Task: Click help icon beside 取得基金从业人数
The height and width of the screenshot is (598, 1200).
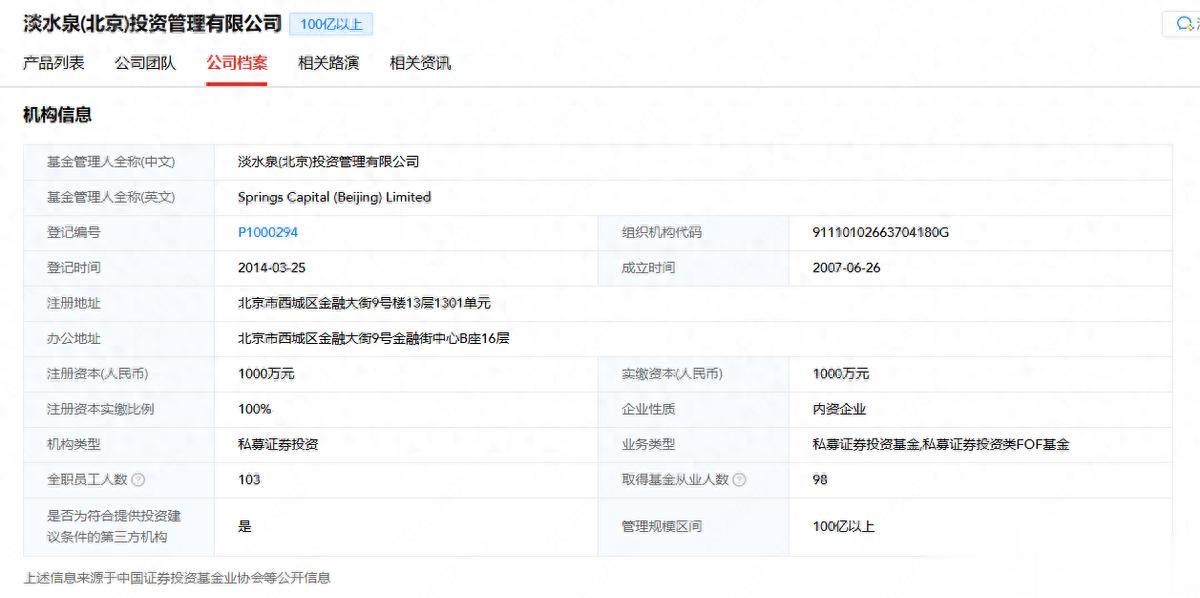Action: 739,480
